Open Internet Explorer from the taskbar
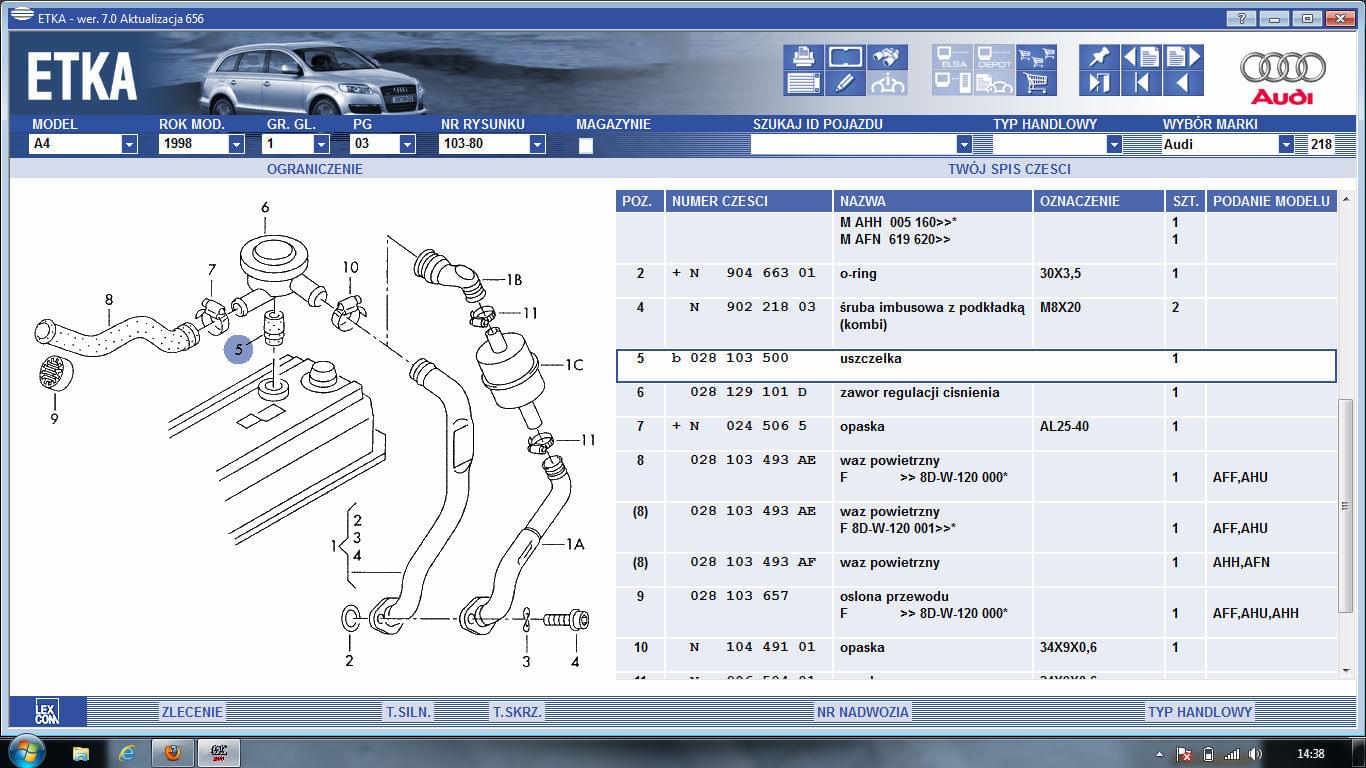The height and width of the screenshot is (768, 1366). pyautogui.click(x=127, y=753)
